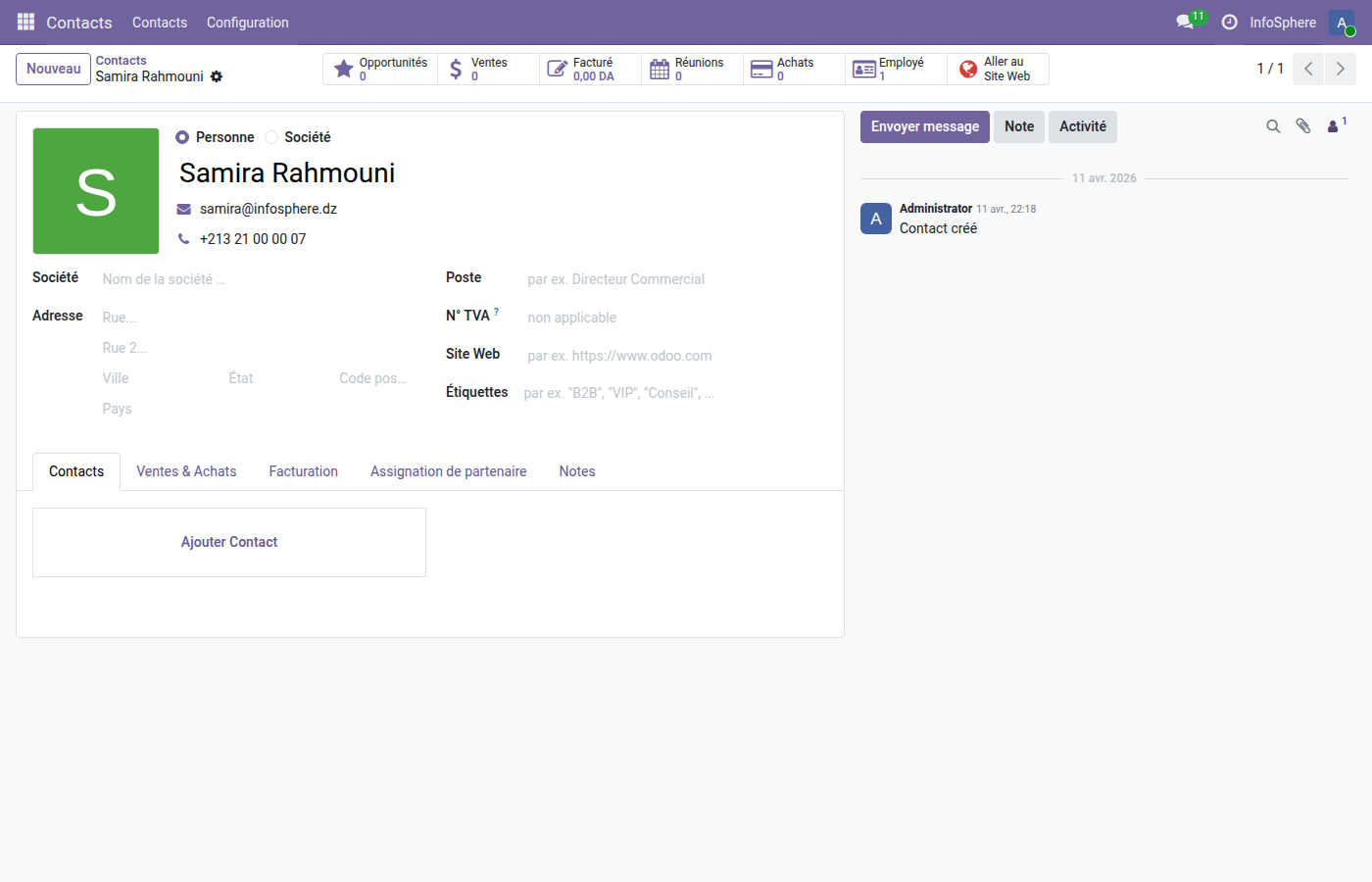This screenshot has width=1372, height=882.
Task: Open the Opportunités smart button star icon
Action: (343, 69)
